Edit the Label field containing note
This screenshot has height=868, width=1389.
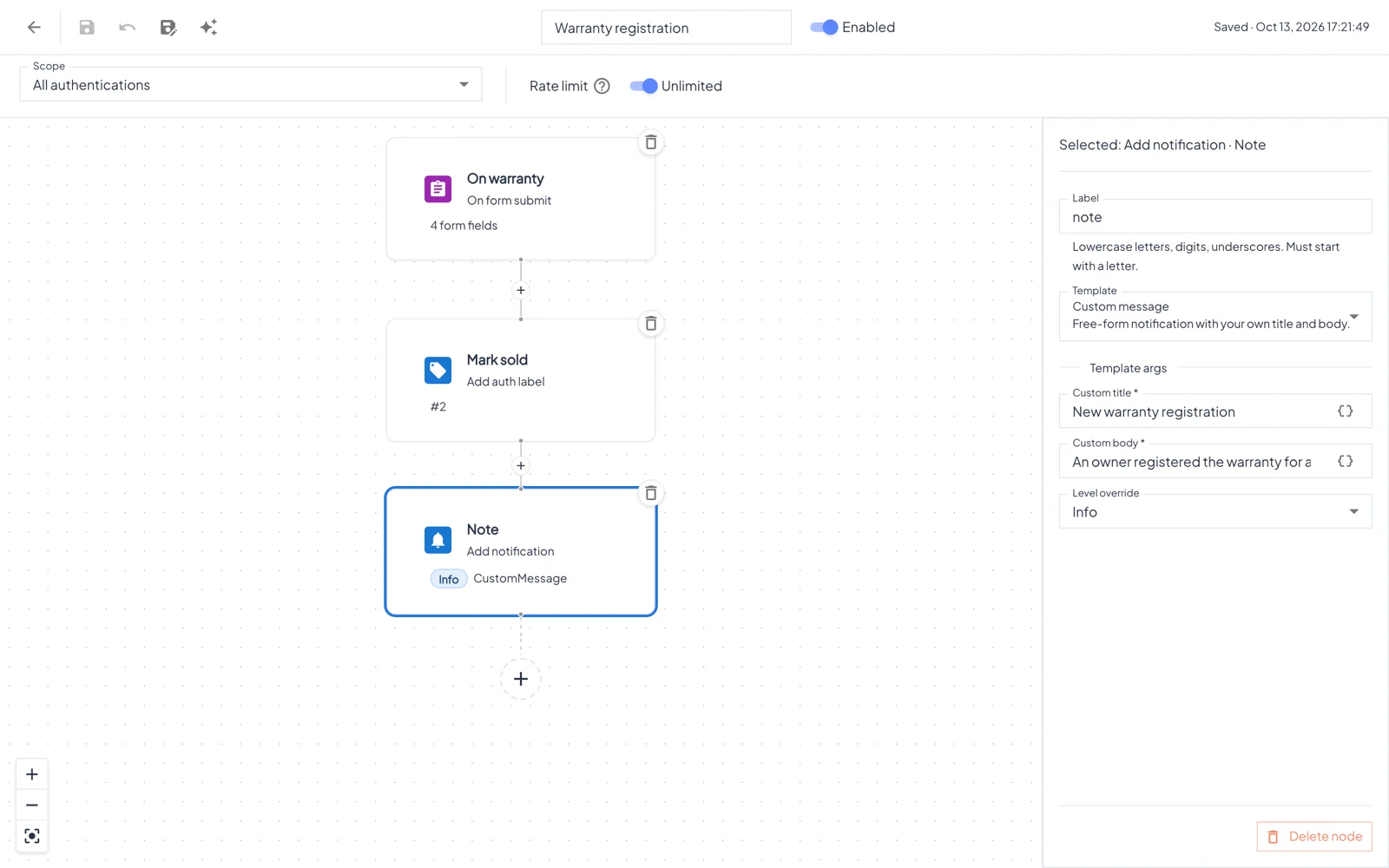tap(1215, 217)
